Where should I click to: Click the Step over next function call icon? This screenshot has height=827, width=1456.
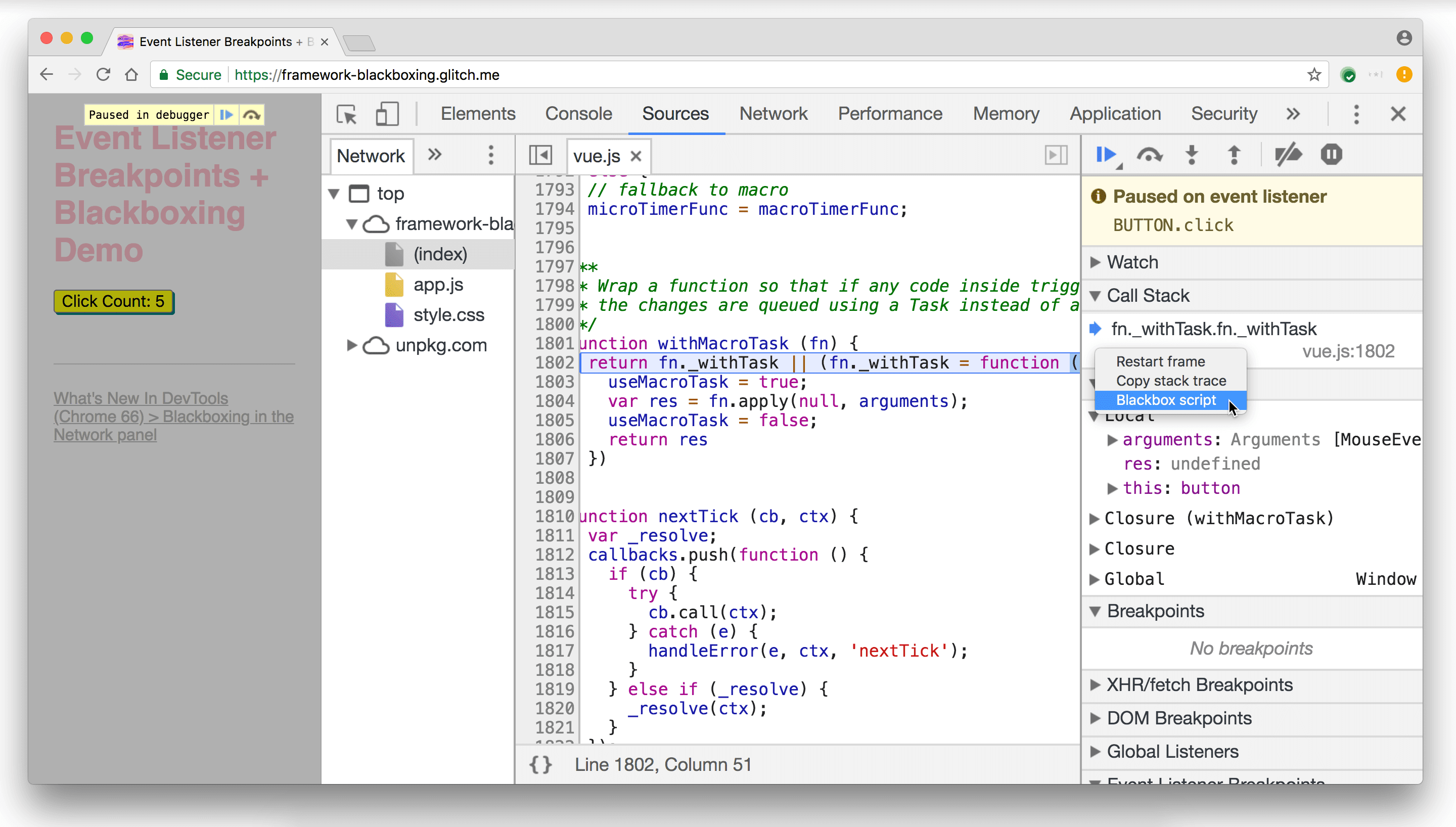pos(1149,155)
